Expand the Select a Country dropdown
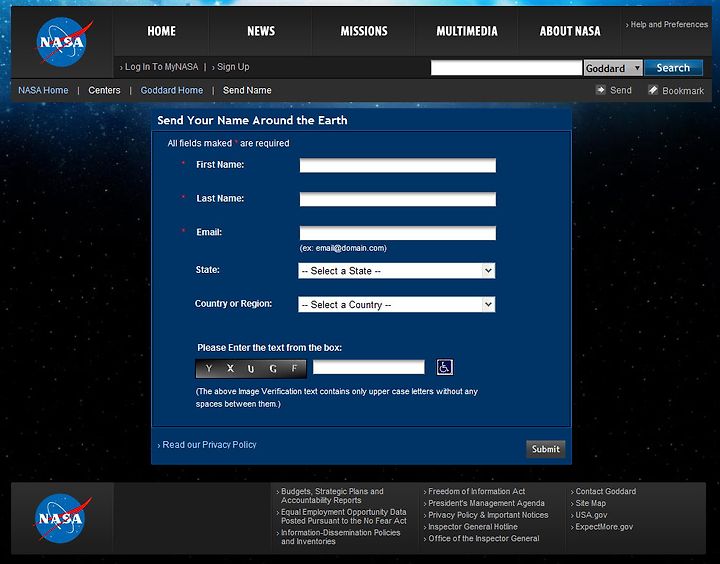 (397, 305)
